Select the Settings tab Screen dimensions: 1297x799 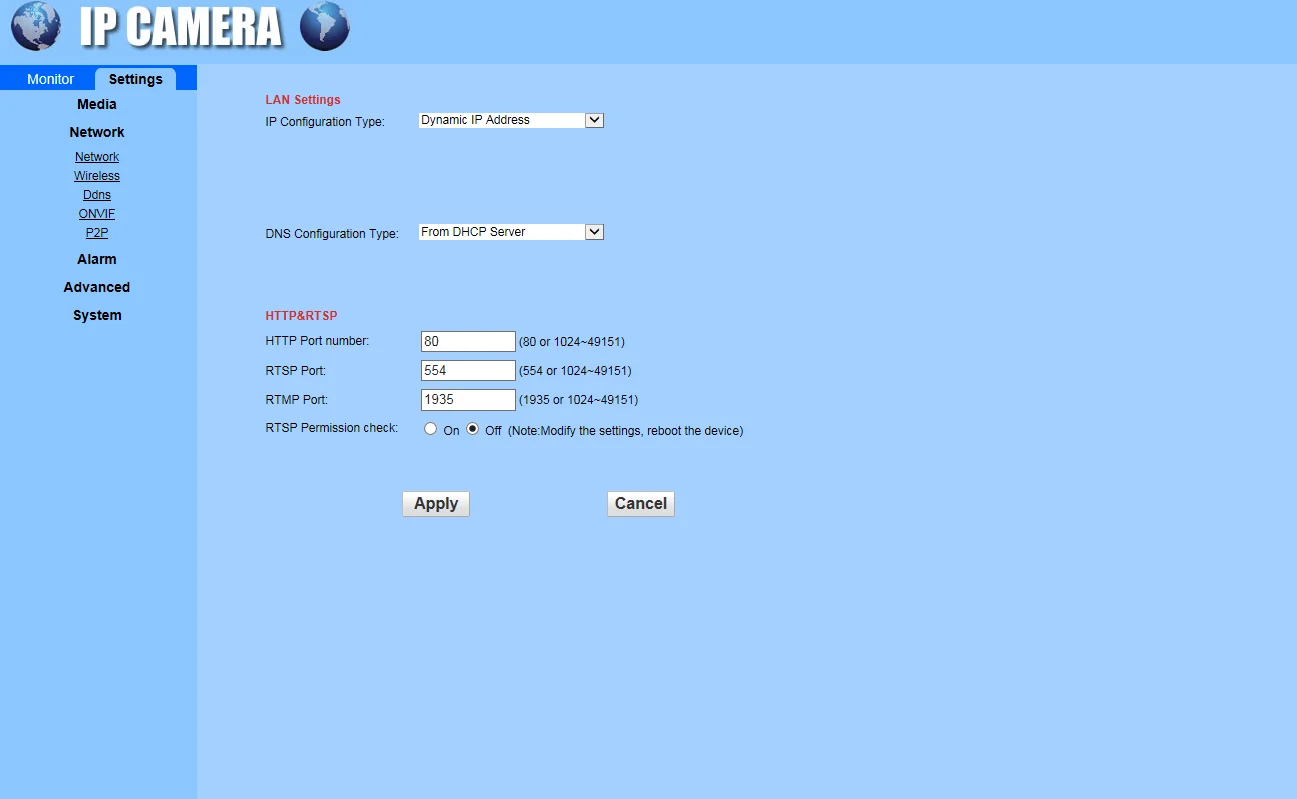pos(136,79)
